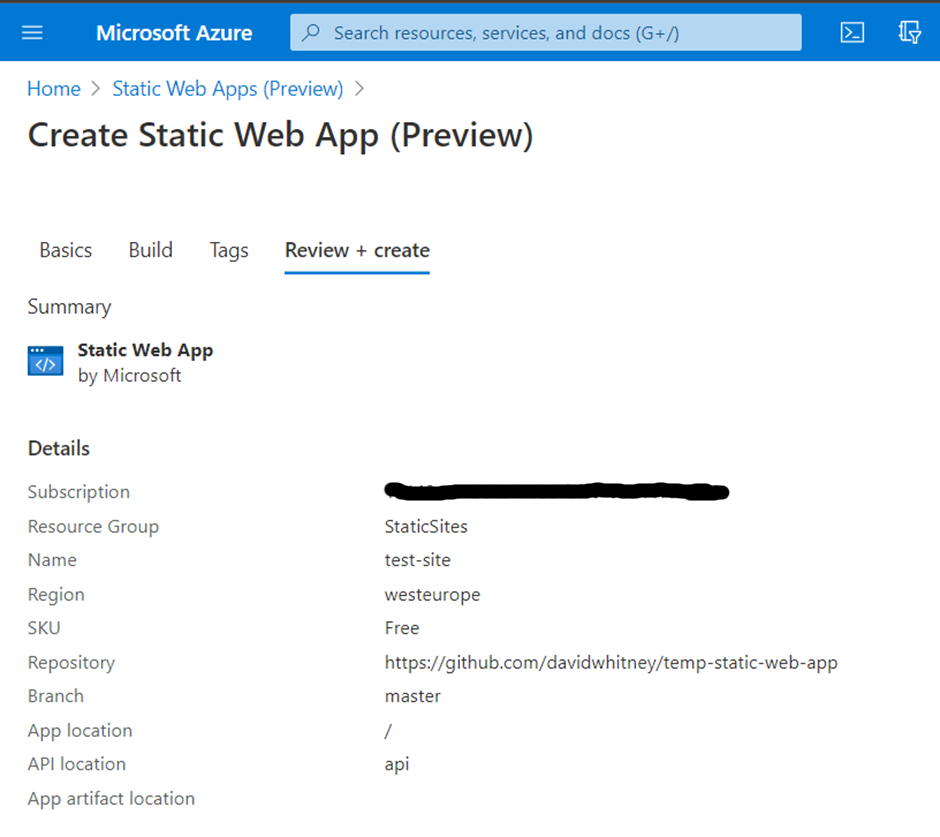Click the Create Static Web App title
Screen dimensions: 940x837
coord(281,135)
